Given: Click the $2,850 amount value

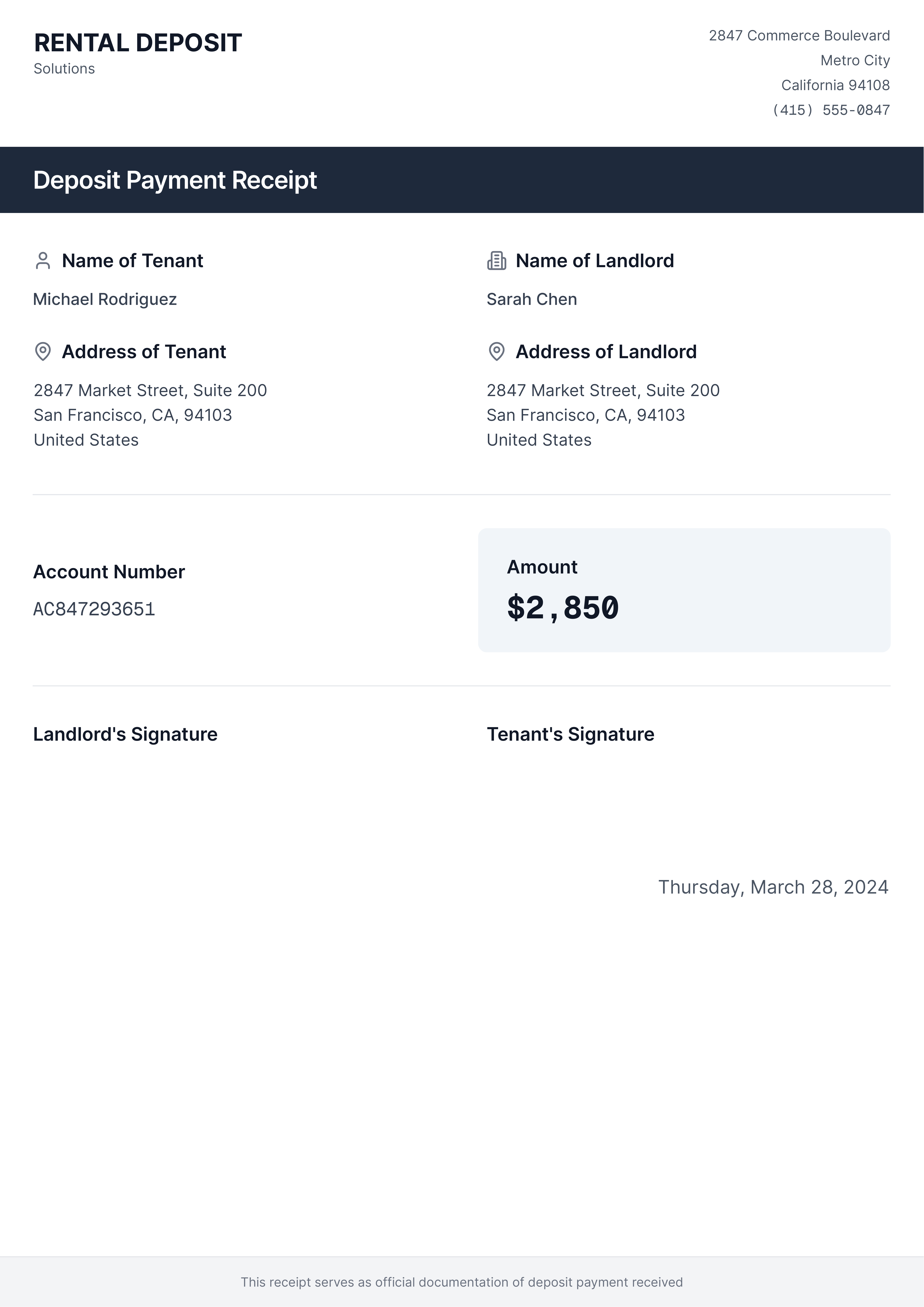Looking at the screenshot, I should pos(562,608).
